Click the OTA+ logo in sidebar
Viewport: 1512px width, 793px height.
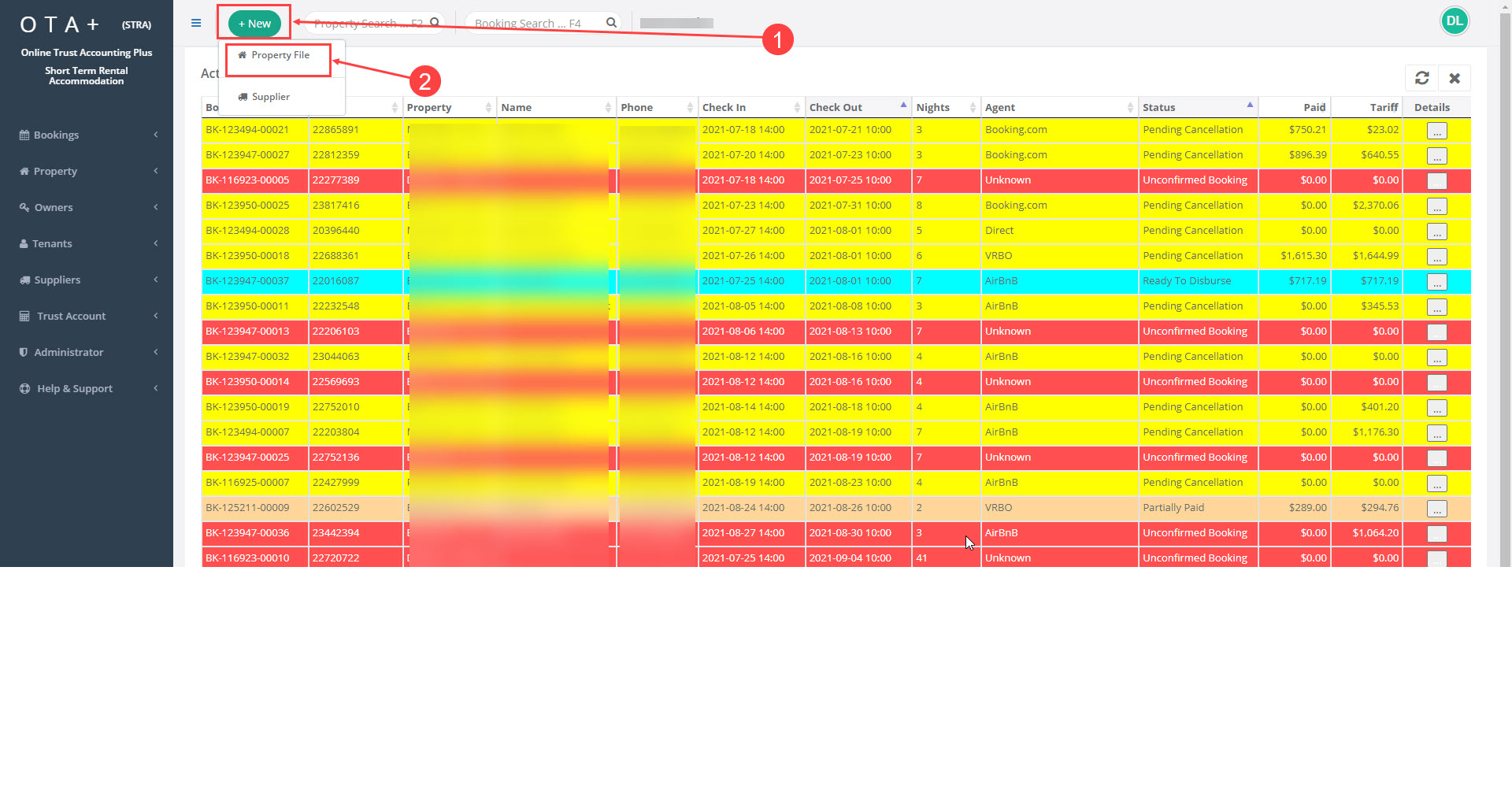point(60,25)
